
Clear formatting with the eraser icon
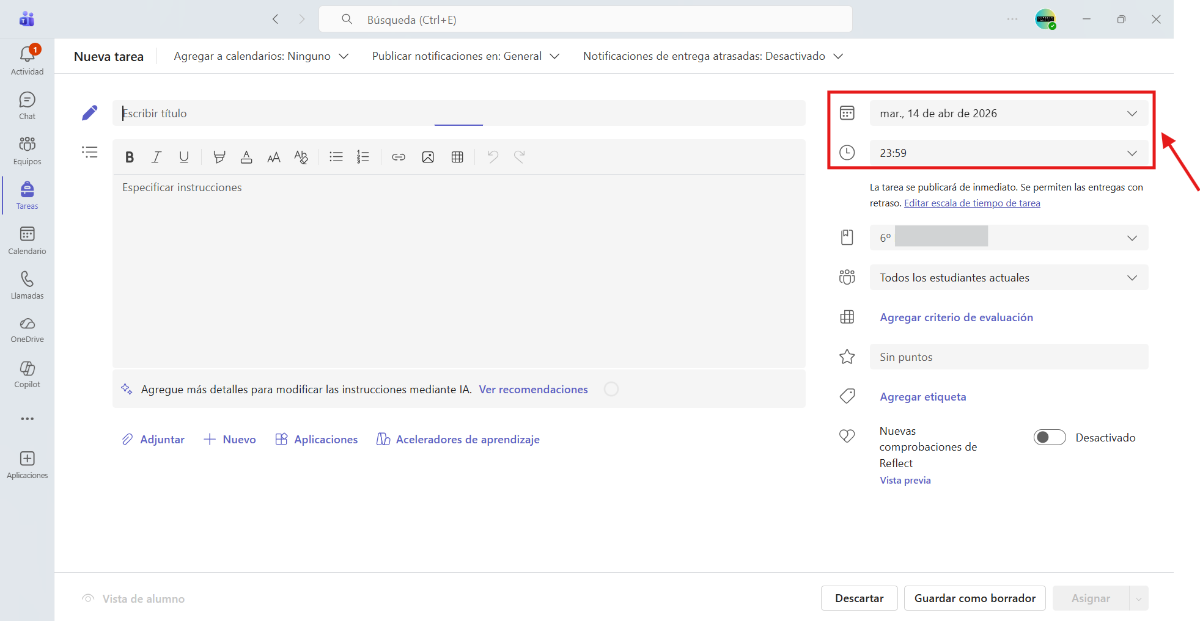point(301,157)
